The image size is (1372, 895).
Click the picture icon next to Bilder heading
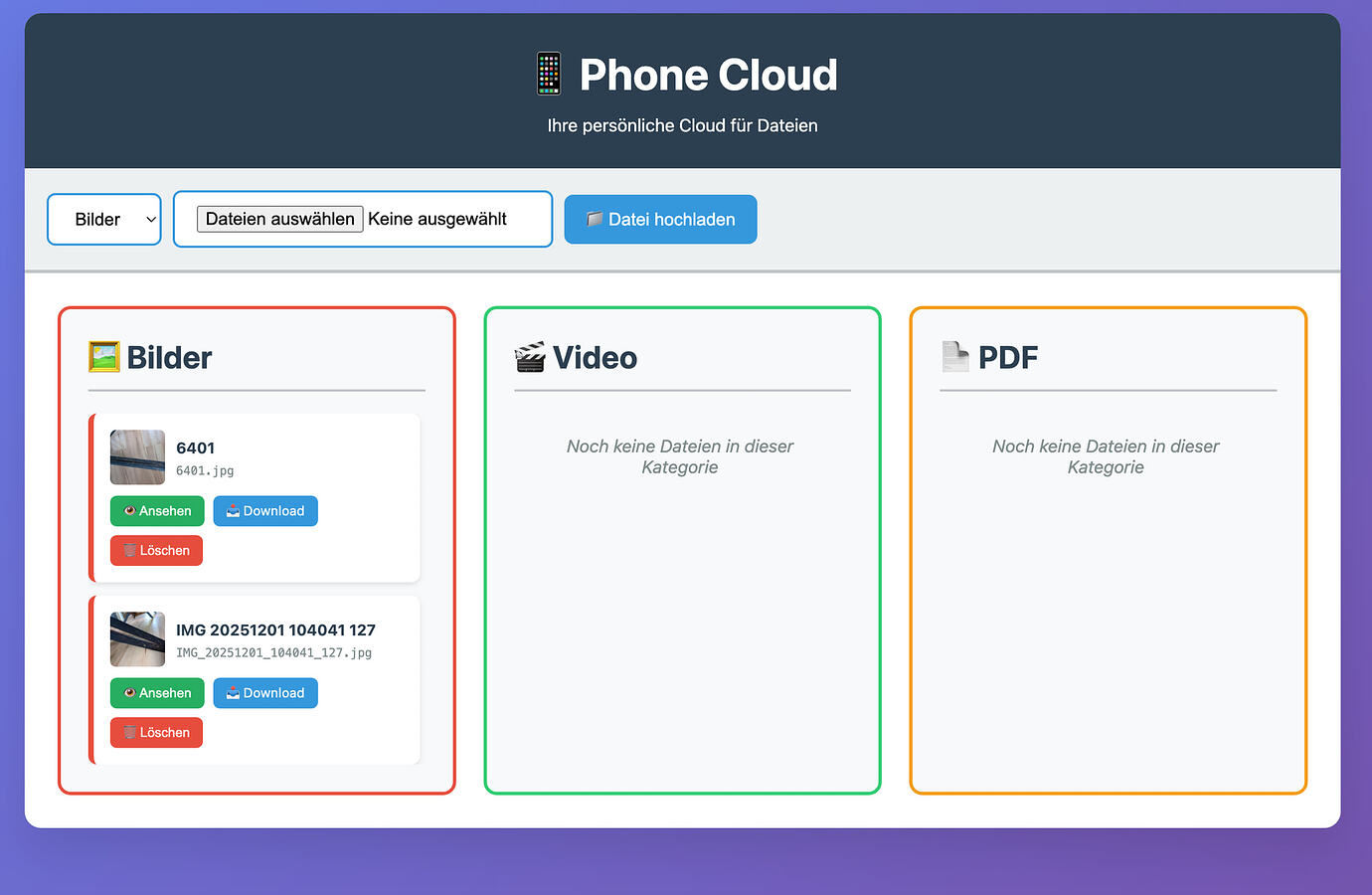104,357
